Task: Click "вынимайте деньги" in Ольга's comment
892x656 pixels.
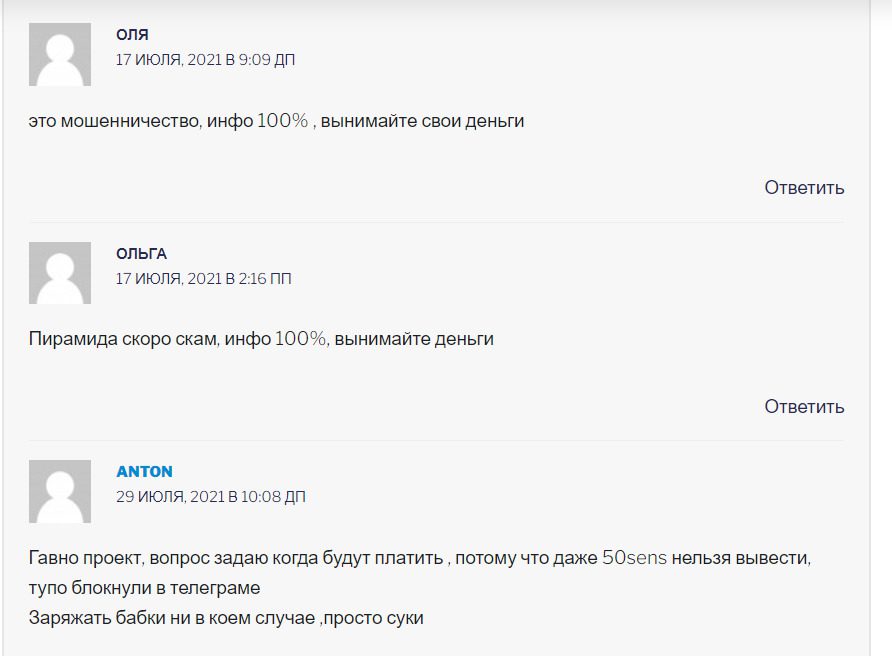Action: (x=414, y=339)
